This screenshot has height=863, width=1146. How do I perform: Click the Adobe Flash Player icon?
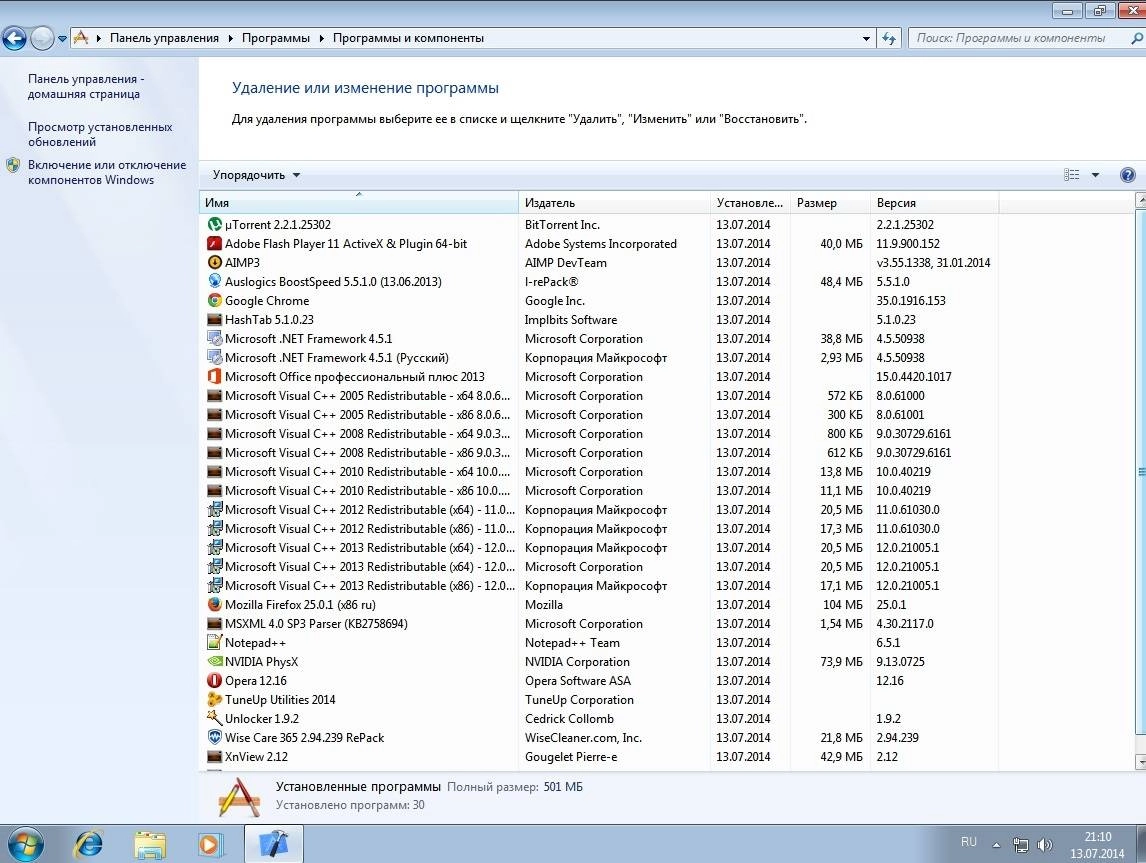tap(214, 243)
